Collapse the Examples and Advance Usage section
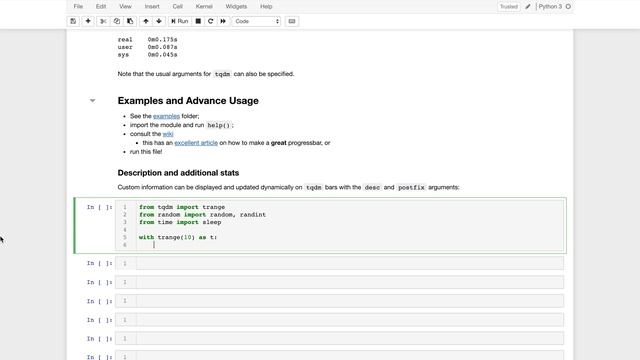 (x=93, y=100)
